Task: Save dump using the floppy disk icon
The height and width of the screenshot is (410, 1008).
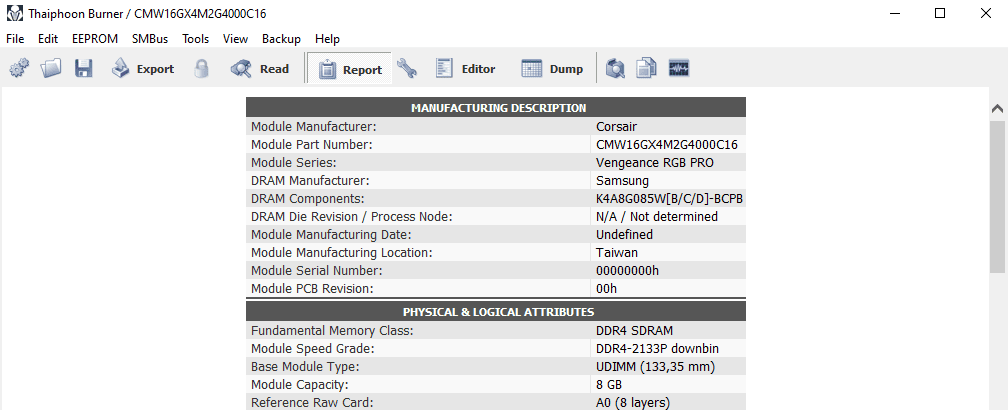Action: (84, 68)
